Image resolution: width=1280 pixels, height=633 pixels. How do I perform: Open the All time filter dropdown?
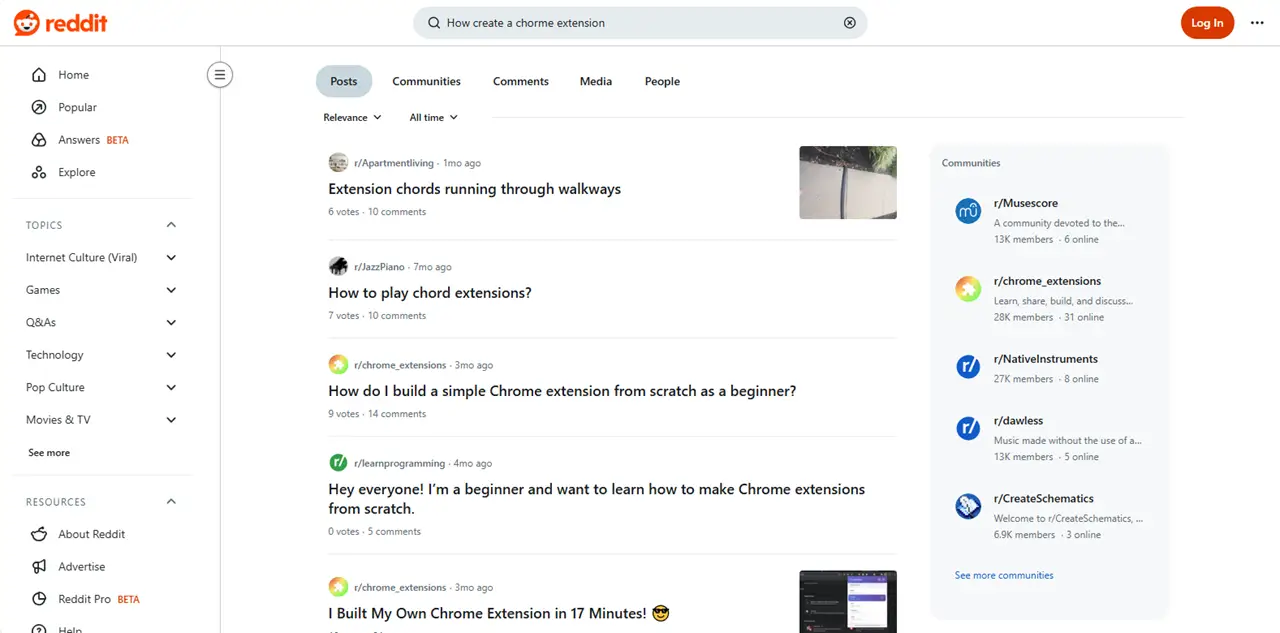(433, 117)
